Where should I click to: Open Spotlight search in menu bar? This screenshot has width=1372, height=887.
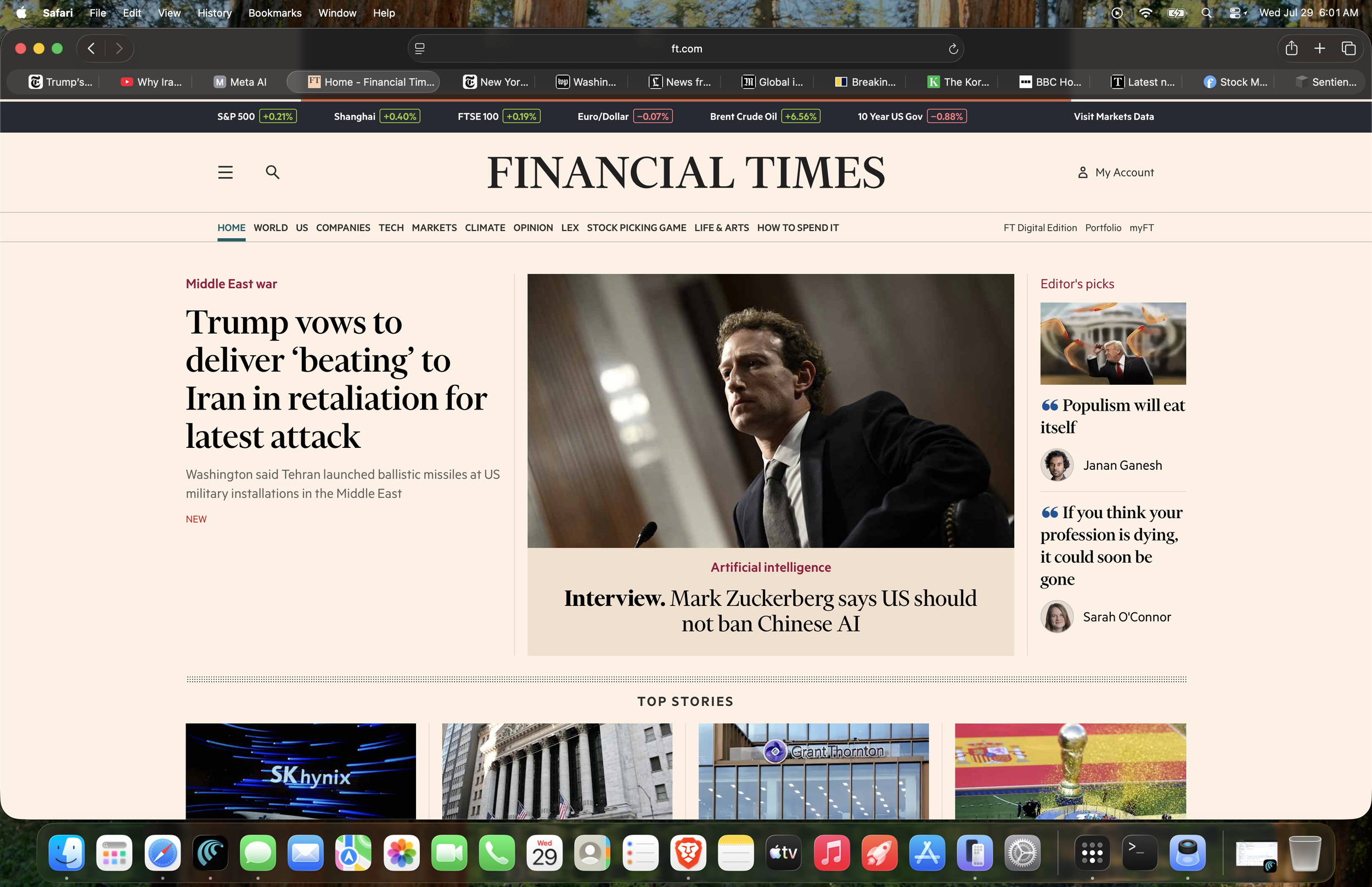(x=1207, y=13)
